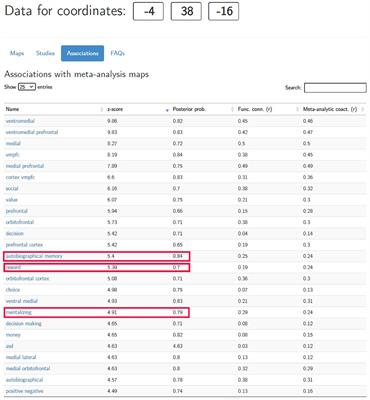Open the autobiographical memory term link

coord(34,256)
